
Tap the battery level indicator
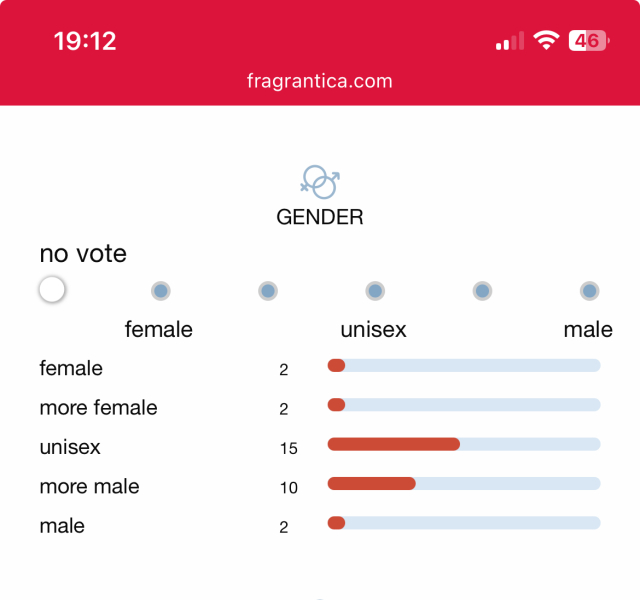tap(588, 41)
